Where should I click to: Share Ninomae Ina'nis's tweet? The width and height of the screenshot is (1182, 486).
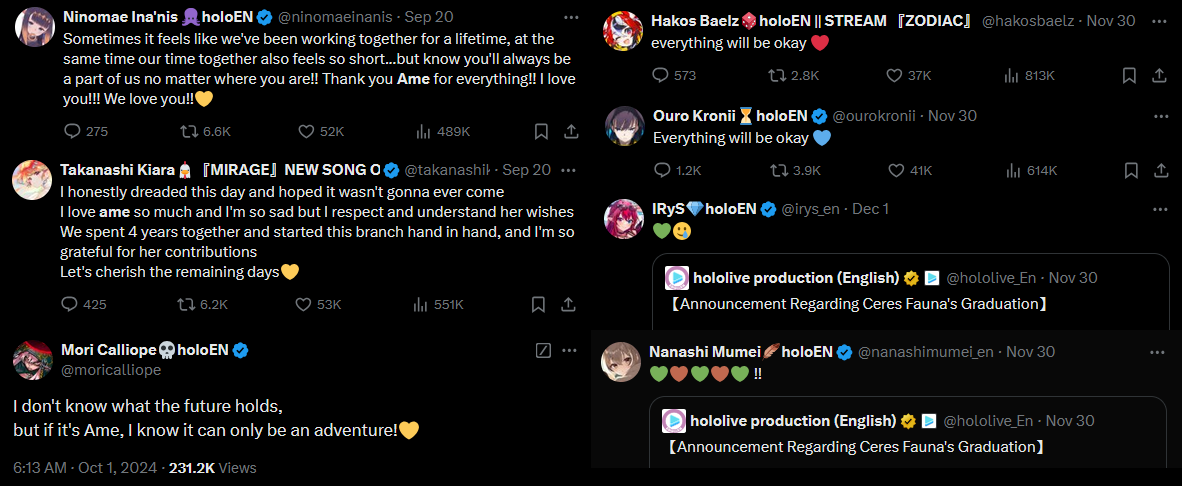point(571,131)
